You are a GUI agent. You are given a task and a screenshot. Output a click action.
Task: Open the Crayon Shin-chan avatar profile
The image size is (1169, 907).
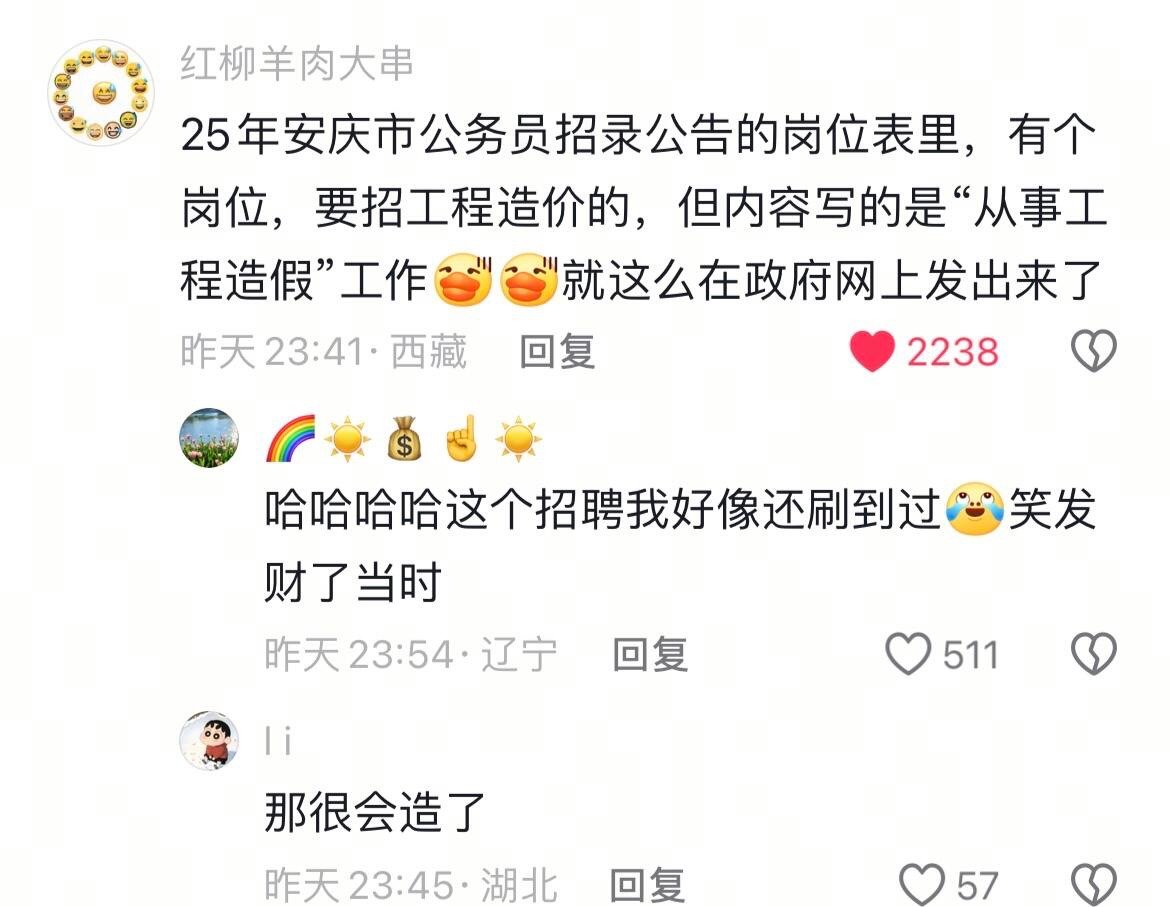(209, 740)
